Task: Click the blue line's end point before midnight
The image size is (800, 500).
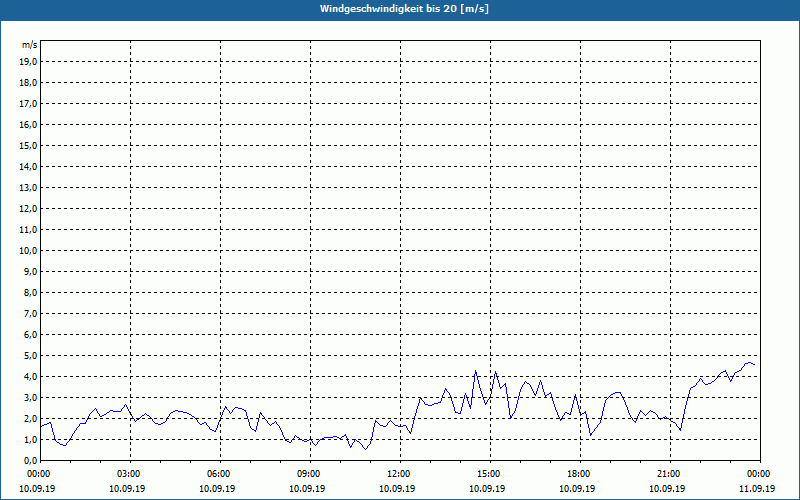Action: point(755,365)
